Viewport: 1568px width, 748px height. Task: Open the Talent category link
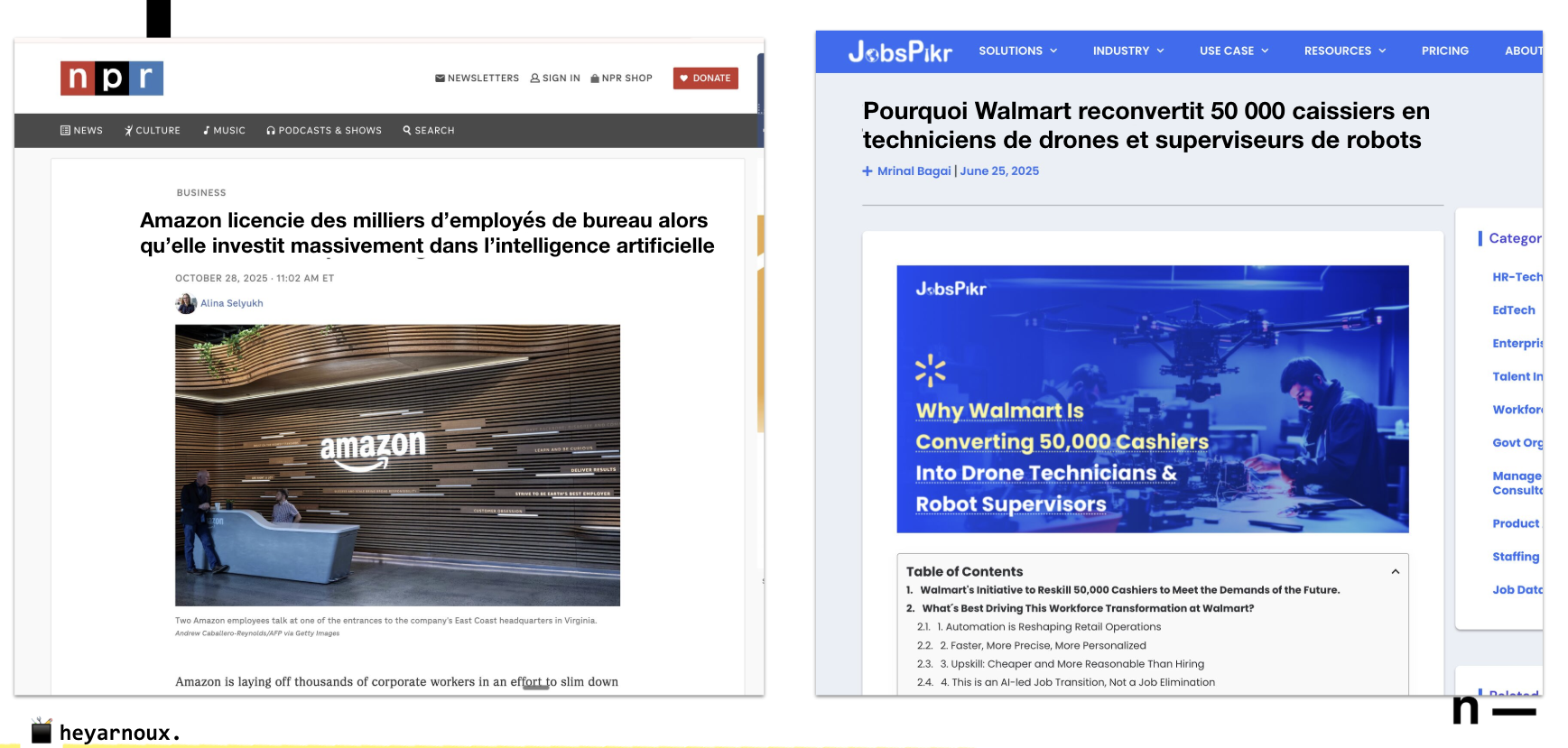tap(1517, 377)
